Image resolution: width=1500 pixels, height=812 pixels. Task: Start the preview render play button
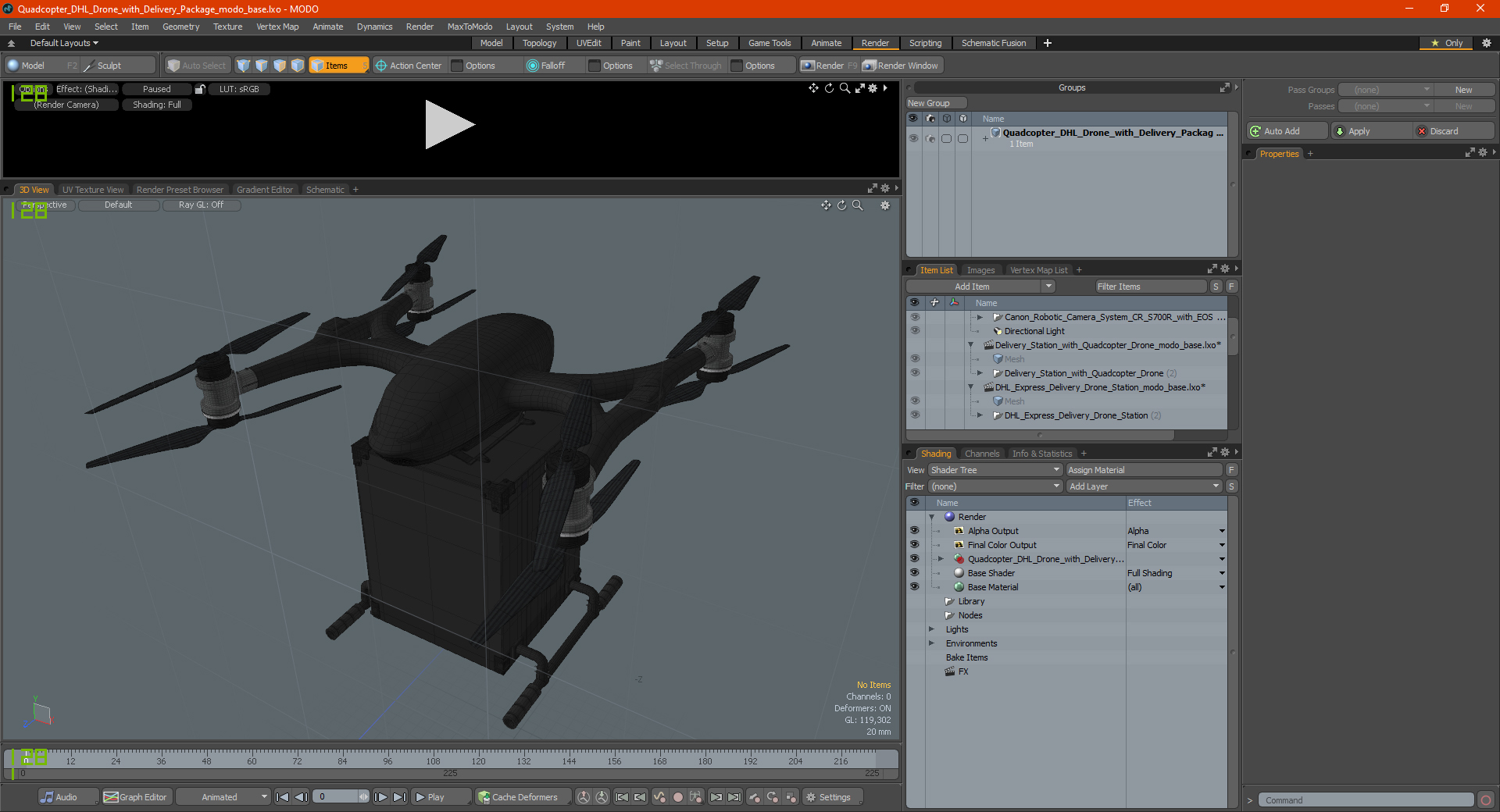(x=449, y=125)
